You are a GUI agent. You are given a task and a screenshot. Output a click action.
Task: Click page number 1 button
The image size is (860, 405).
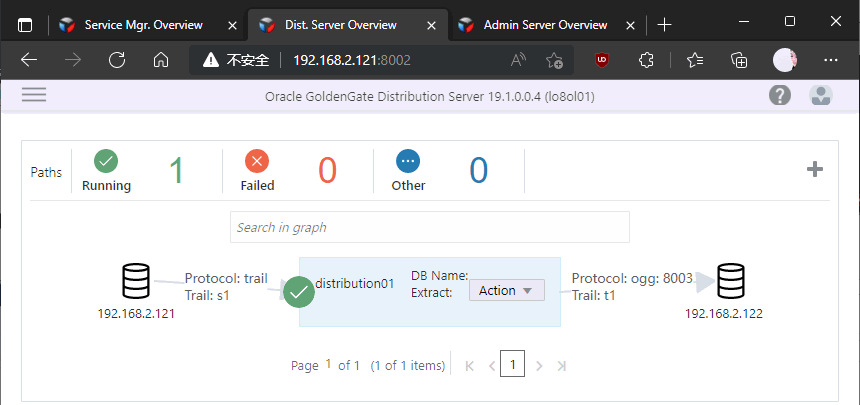[x=513, y=365]
